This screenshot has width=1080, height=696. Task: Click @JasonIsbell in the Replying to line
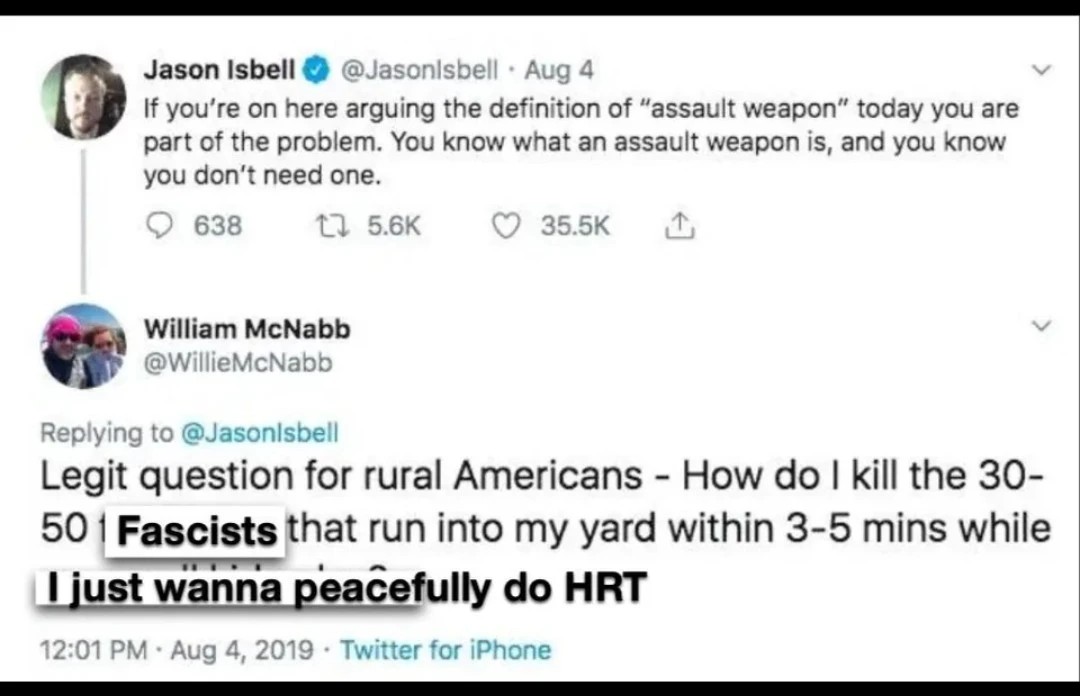(x=259, y=432)
